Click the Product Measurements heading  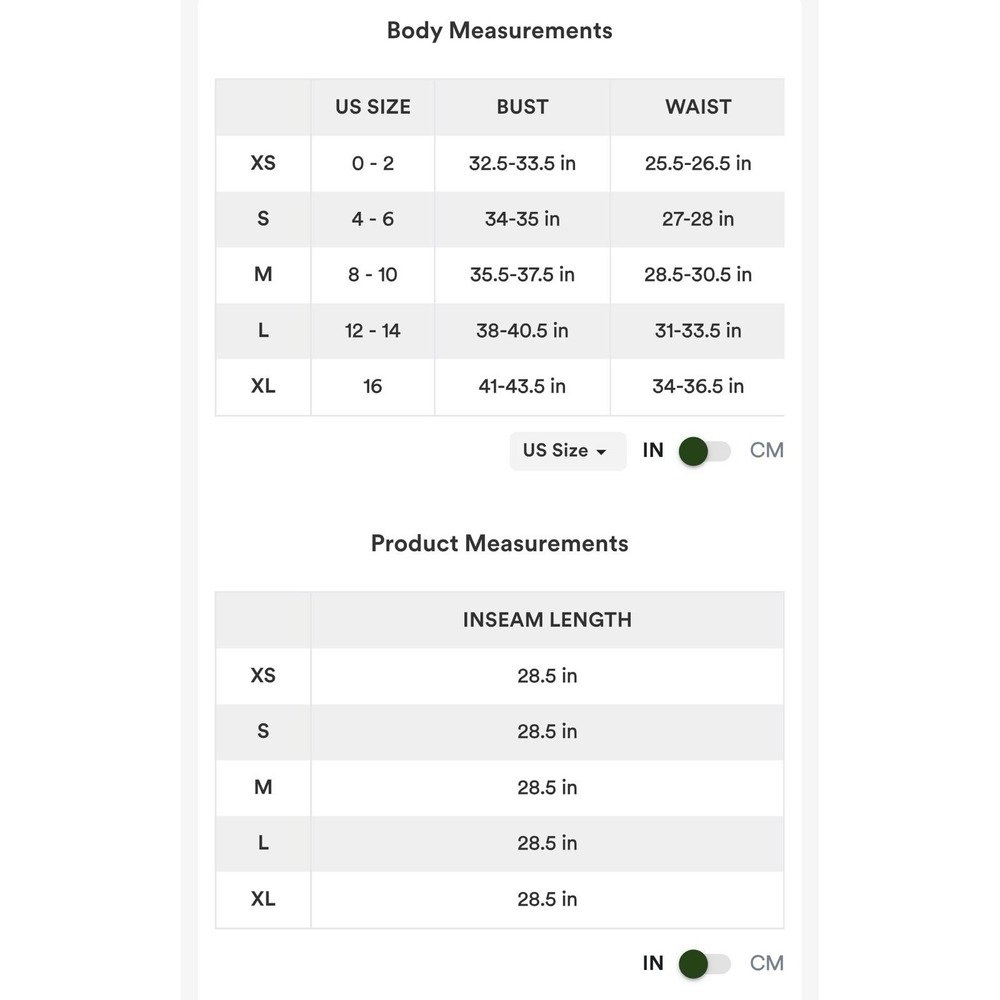pyautogui.click(x=500, y=543)
